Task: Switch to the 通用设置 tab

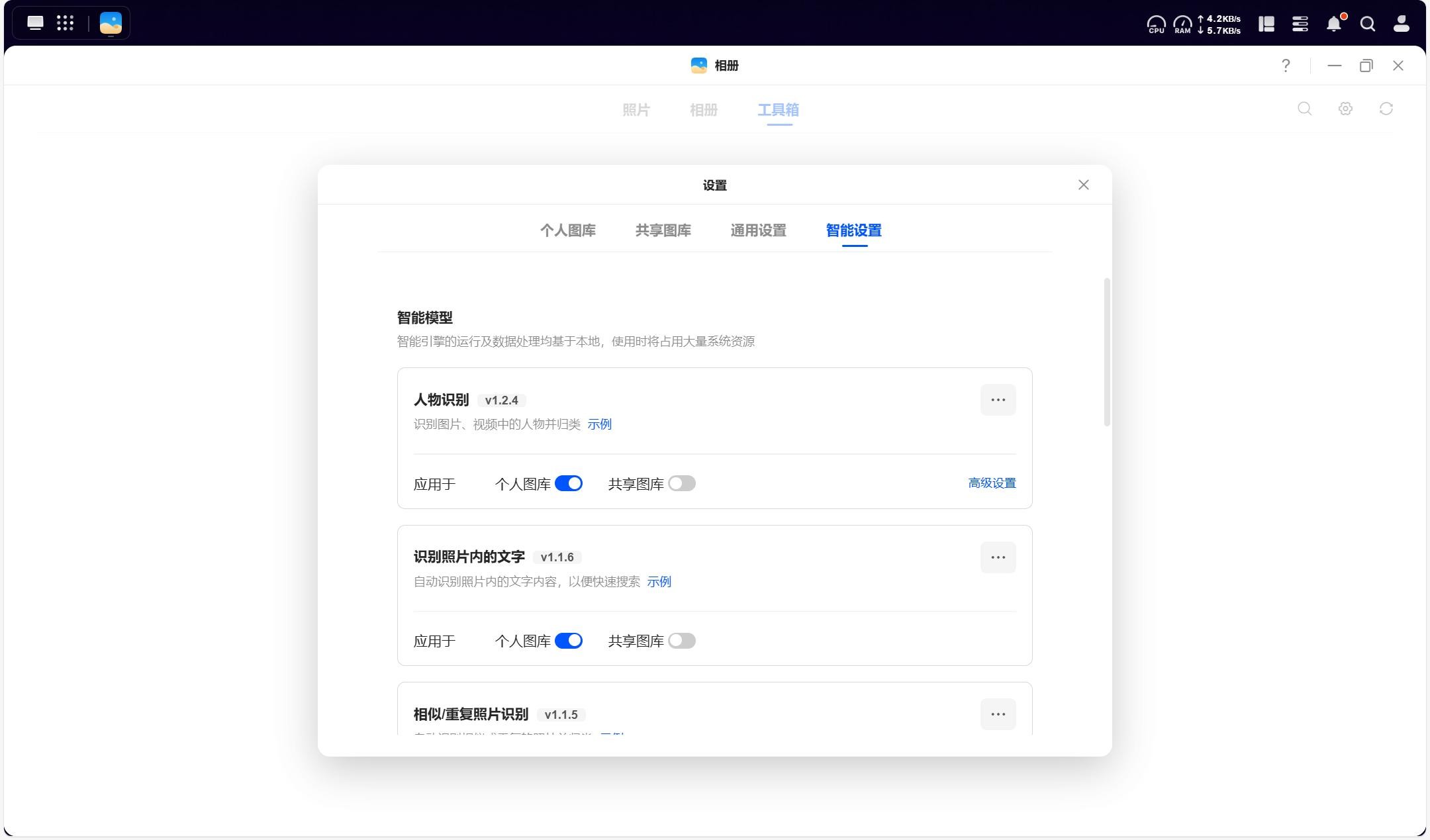Action: coord(758,230)
